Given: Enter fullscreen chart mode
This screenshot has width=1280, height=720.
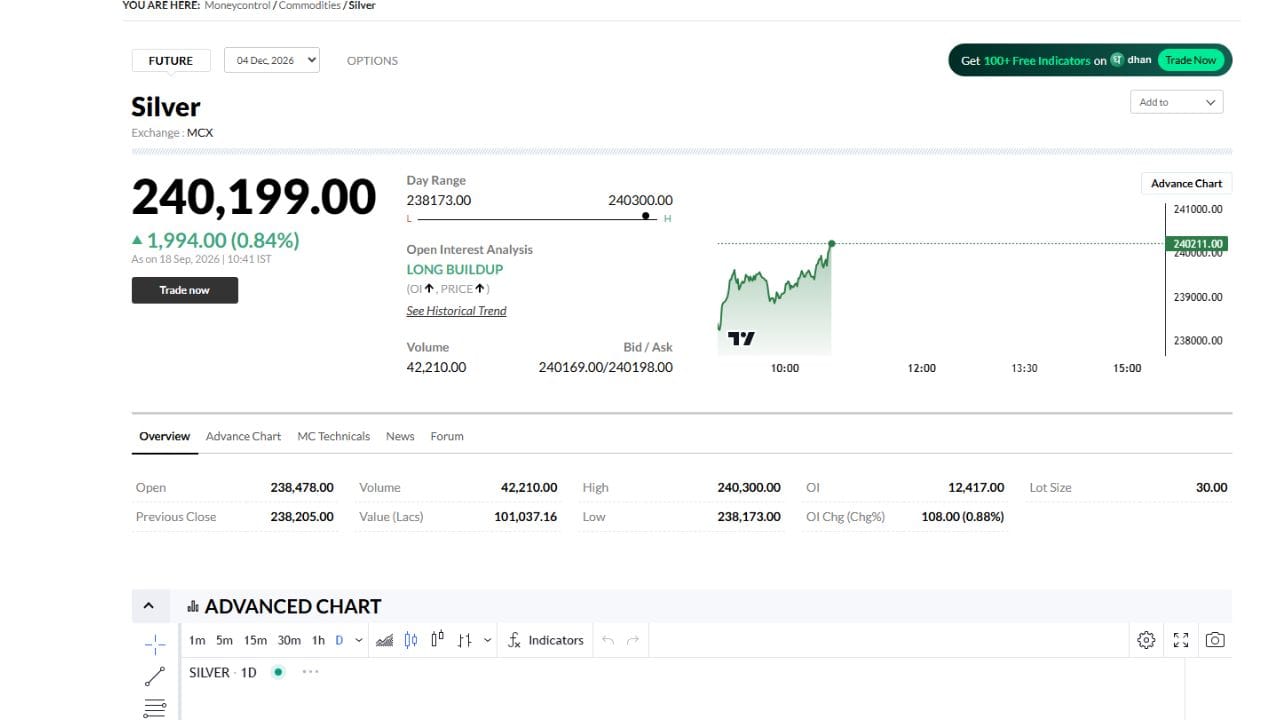Looking at the screenshot, I should point(1181,640).
